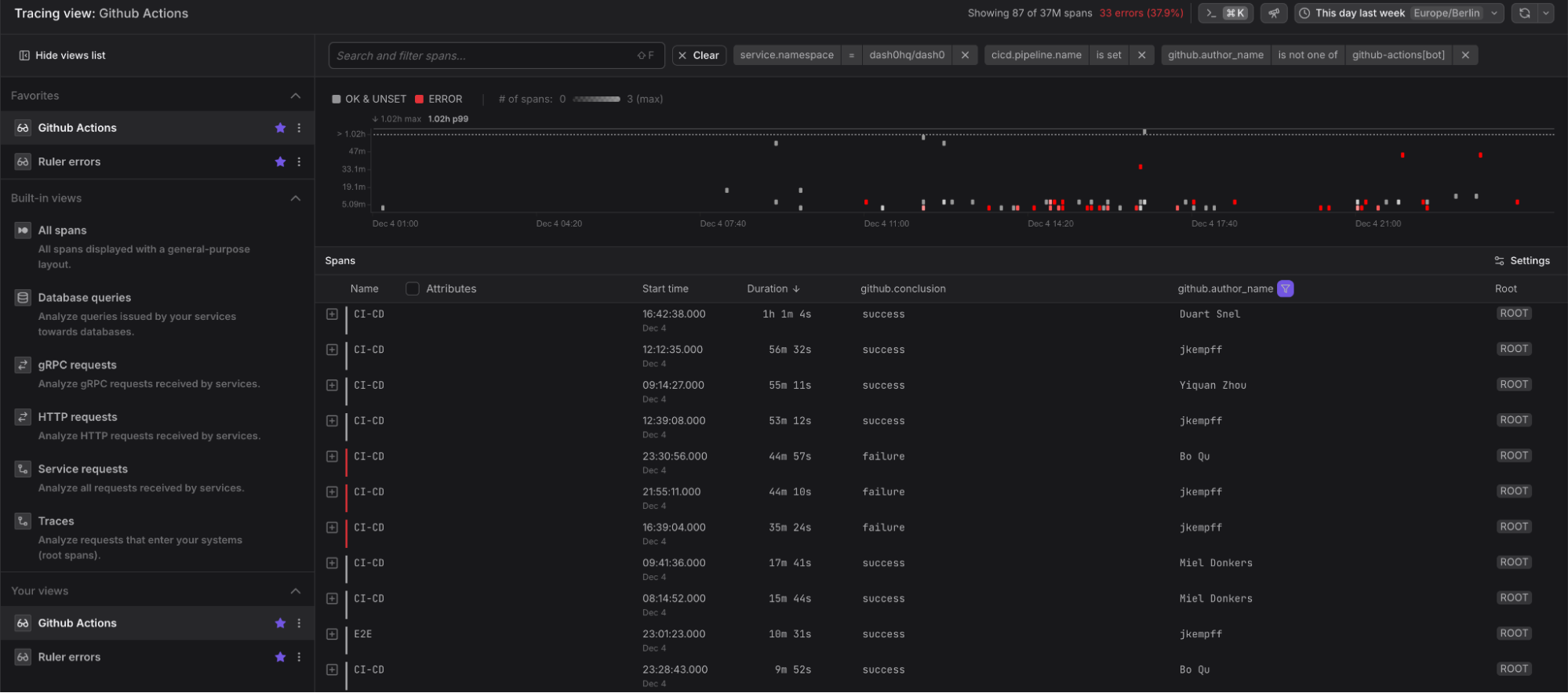Viewport: 1568px width, 693px height.
Task: Toggle OK & UNSET legend series
Action: 369,99
